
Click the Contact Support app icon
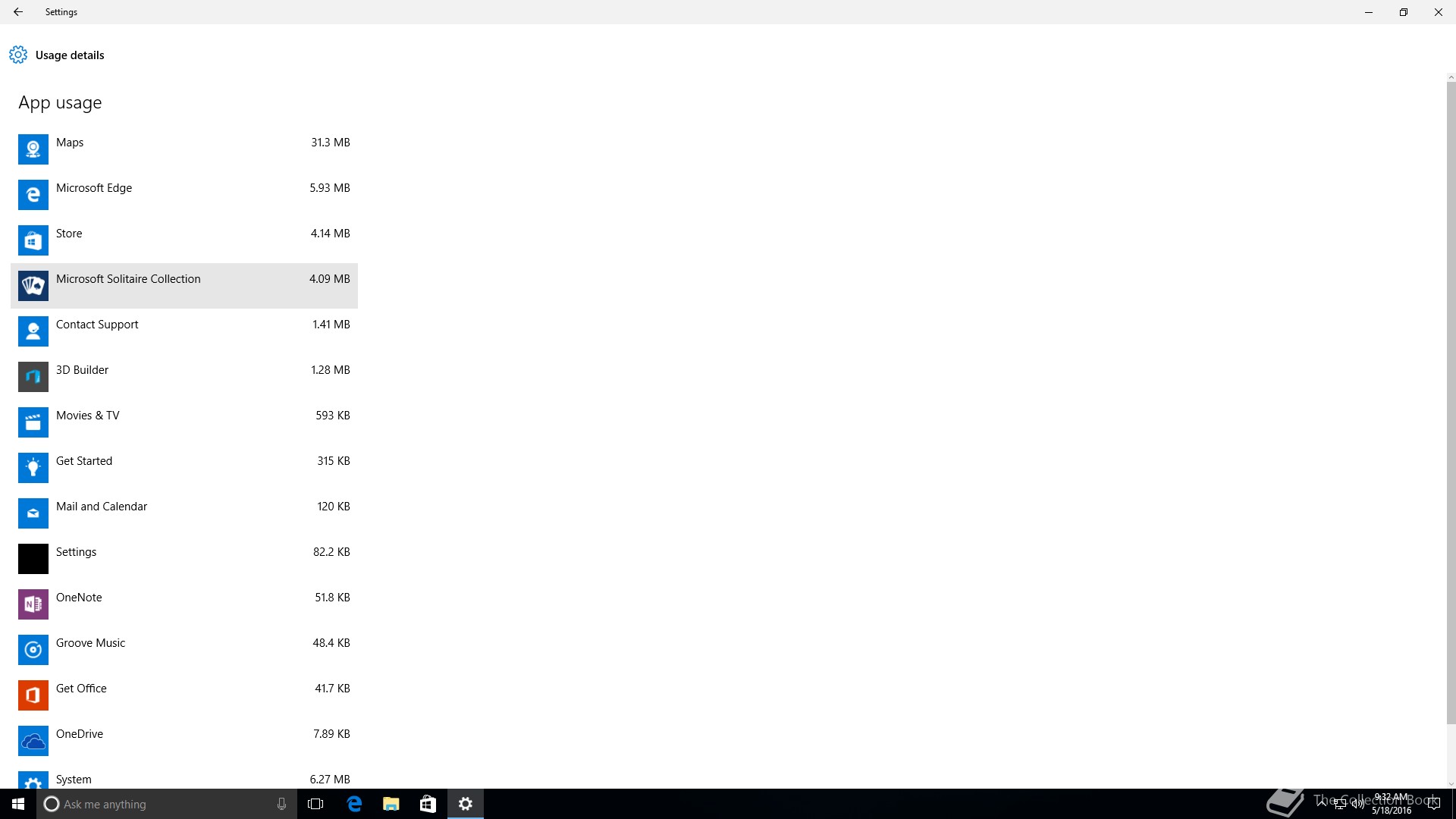pyautogui.click(x=33, y=331)
